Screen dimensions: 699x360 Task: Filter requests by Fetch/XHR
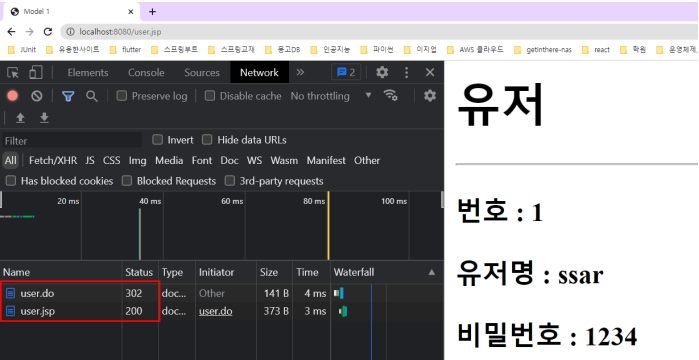point(53,160)
